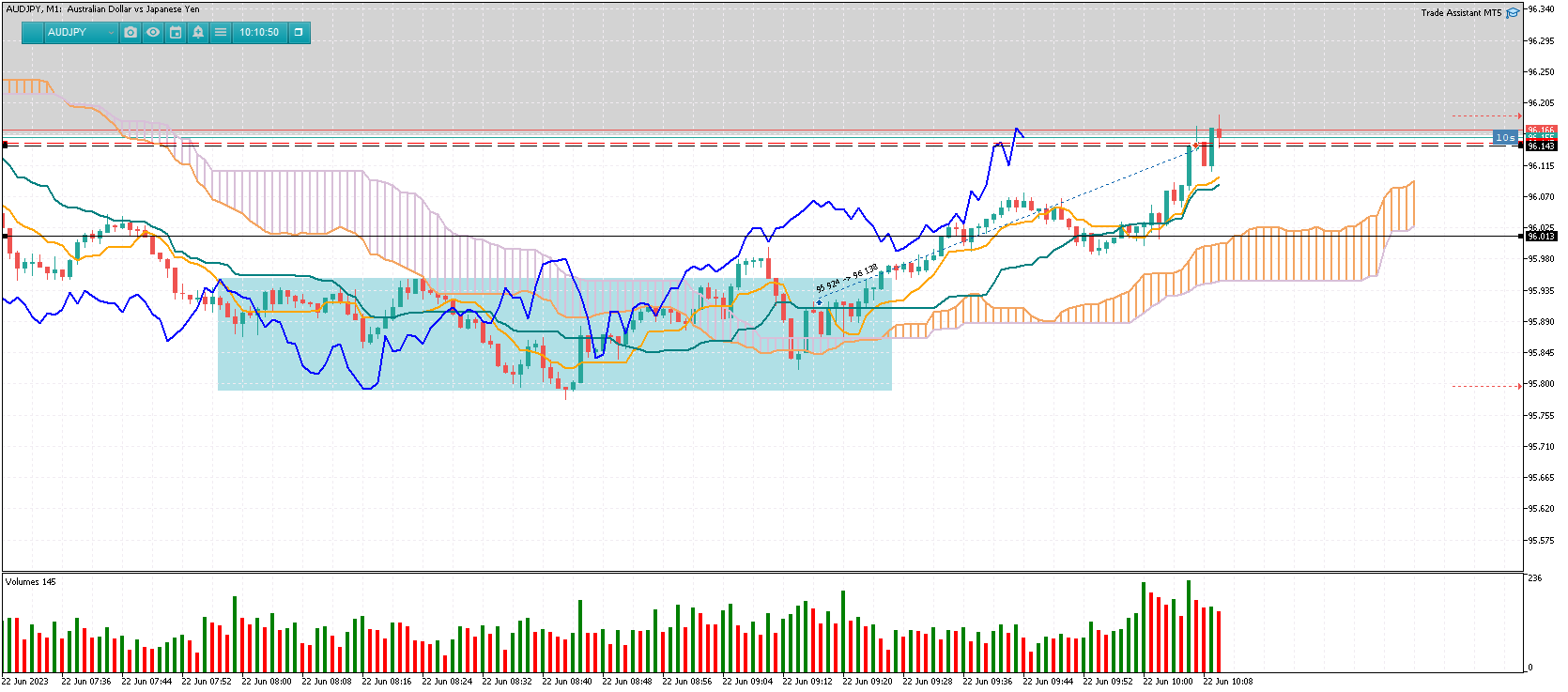Click the blank drag handle left of AUDJPY

click(33, 32)
